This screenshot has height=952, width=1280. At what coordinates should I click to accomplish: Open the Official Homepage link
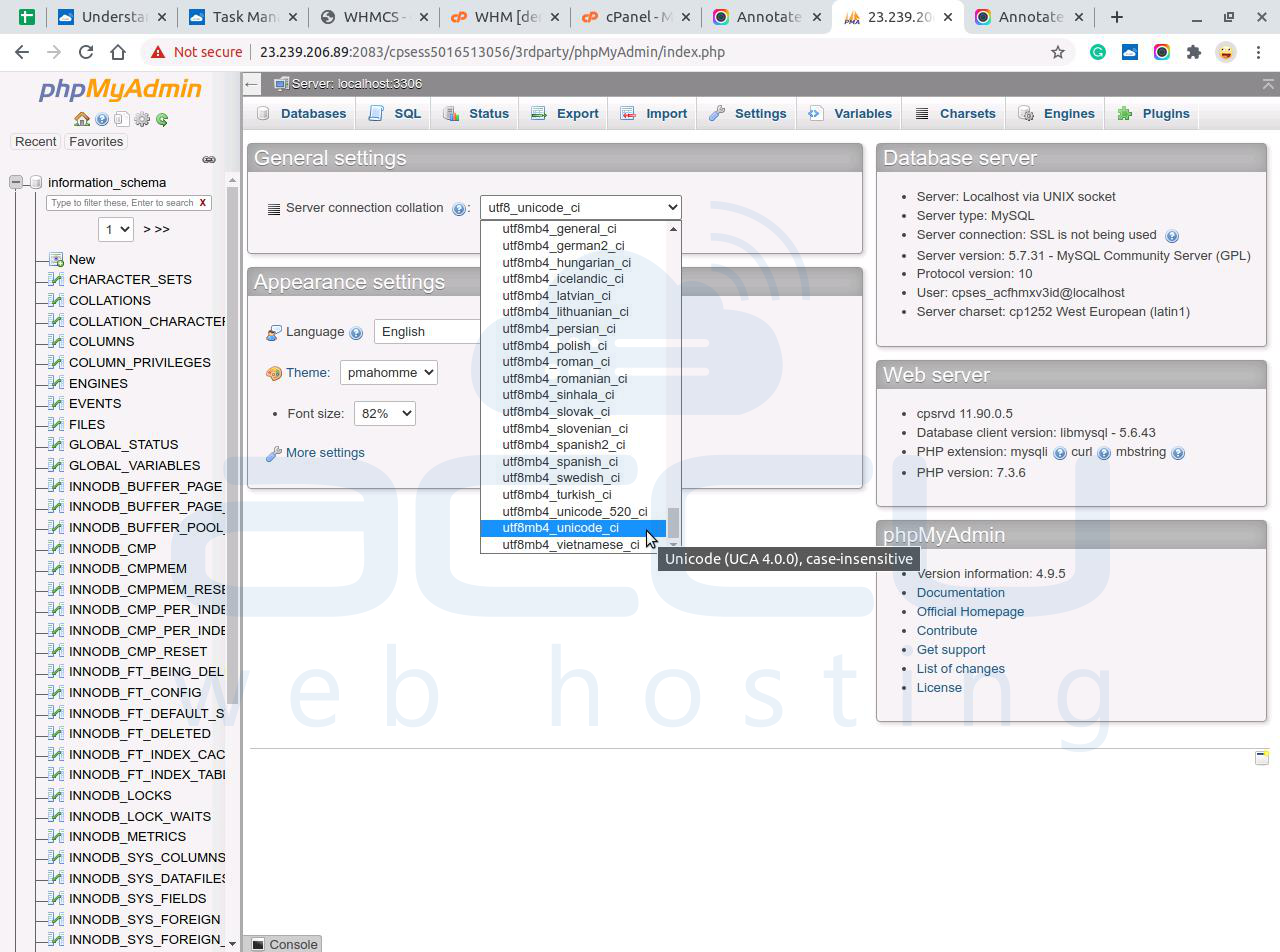coord(970,611)
